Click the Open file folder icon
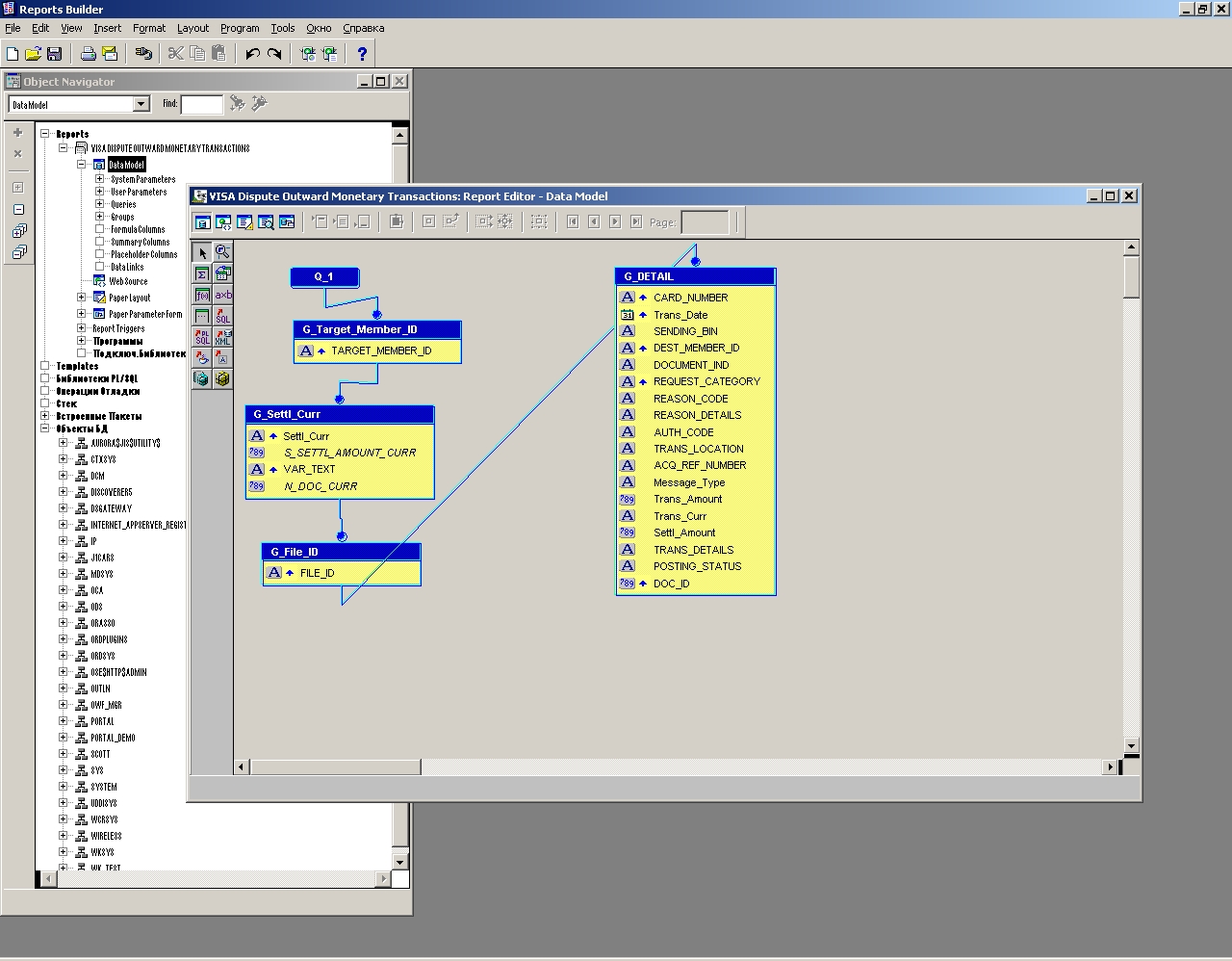Screen dimensions: 1232x961 coord(34,54)
